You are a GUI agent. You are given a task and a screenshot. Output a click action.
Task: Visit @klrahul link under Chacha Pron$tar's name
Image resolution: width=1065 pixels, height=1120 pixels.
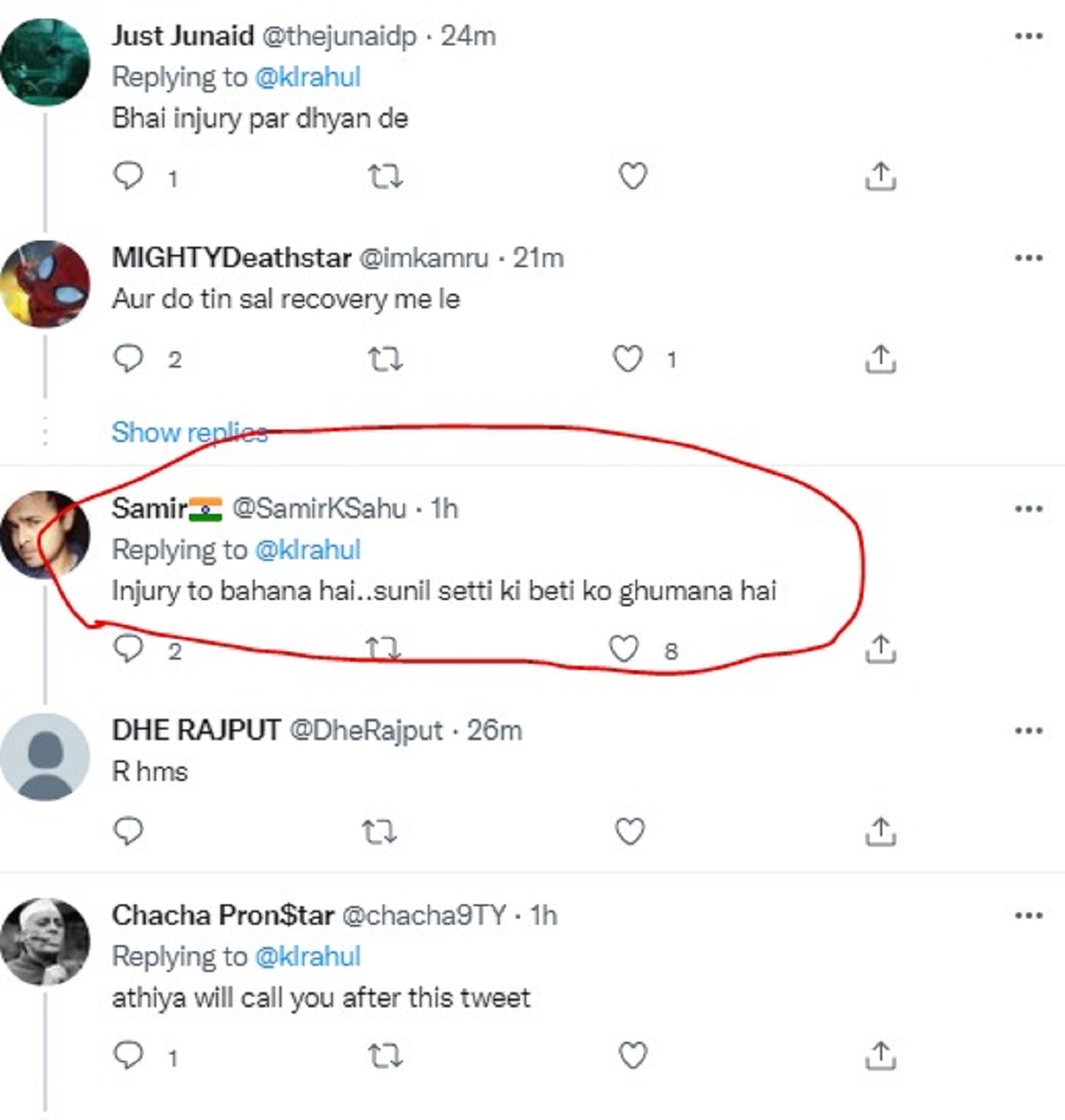click(x=308, y=957)
